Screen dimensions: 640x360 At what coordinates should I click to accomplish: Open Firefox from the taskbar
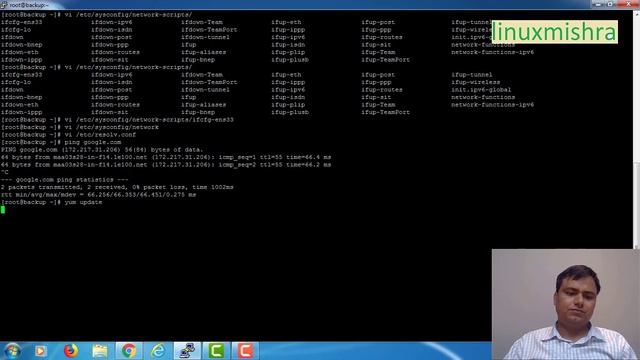coord(71,351)
